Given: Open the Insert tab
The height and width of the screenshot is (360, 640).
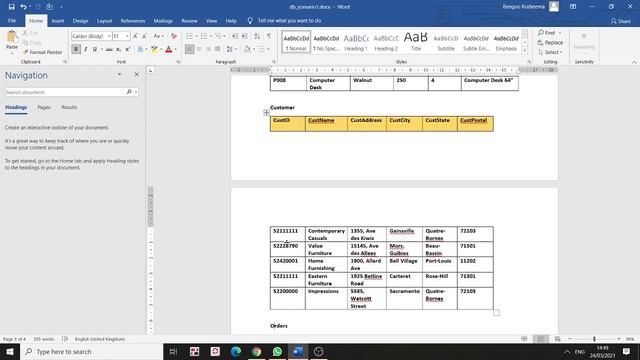Looking at the screenshot, I should coord(58,21).
